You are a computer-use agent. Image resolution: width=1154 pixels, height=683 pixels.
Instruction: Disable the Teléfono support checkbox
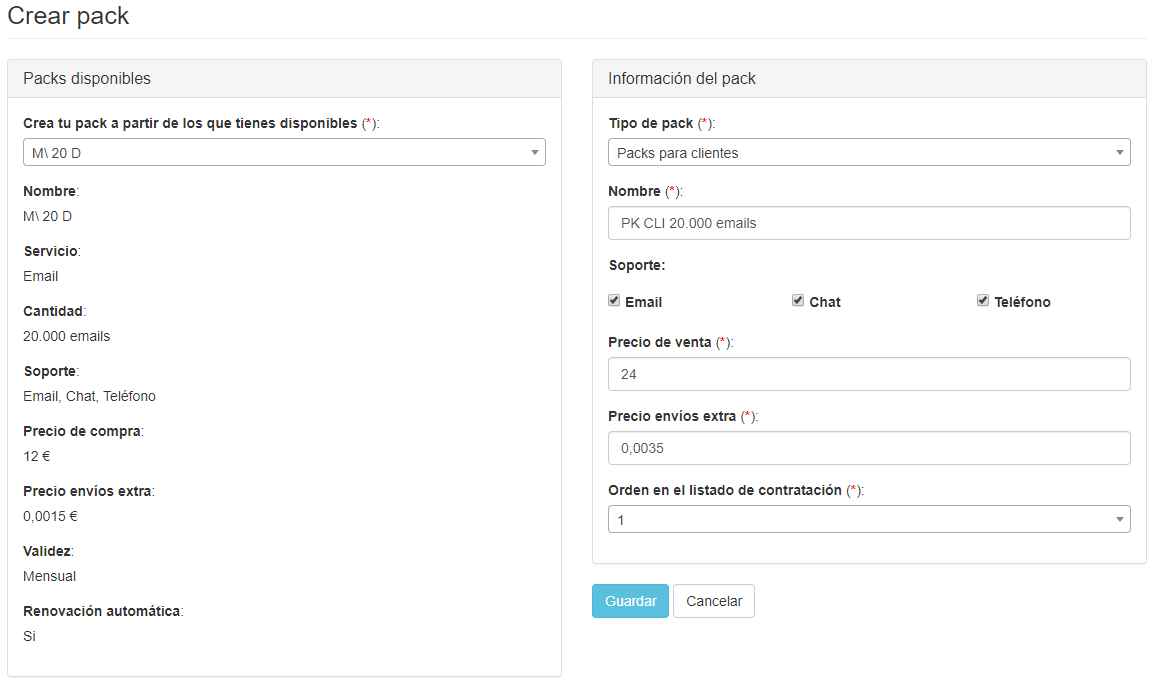click(983, 301)
